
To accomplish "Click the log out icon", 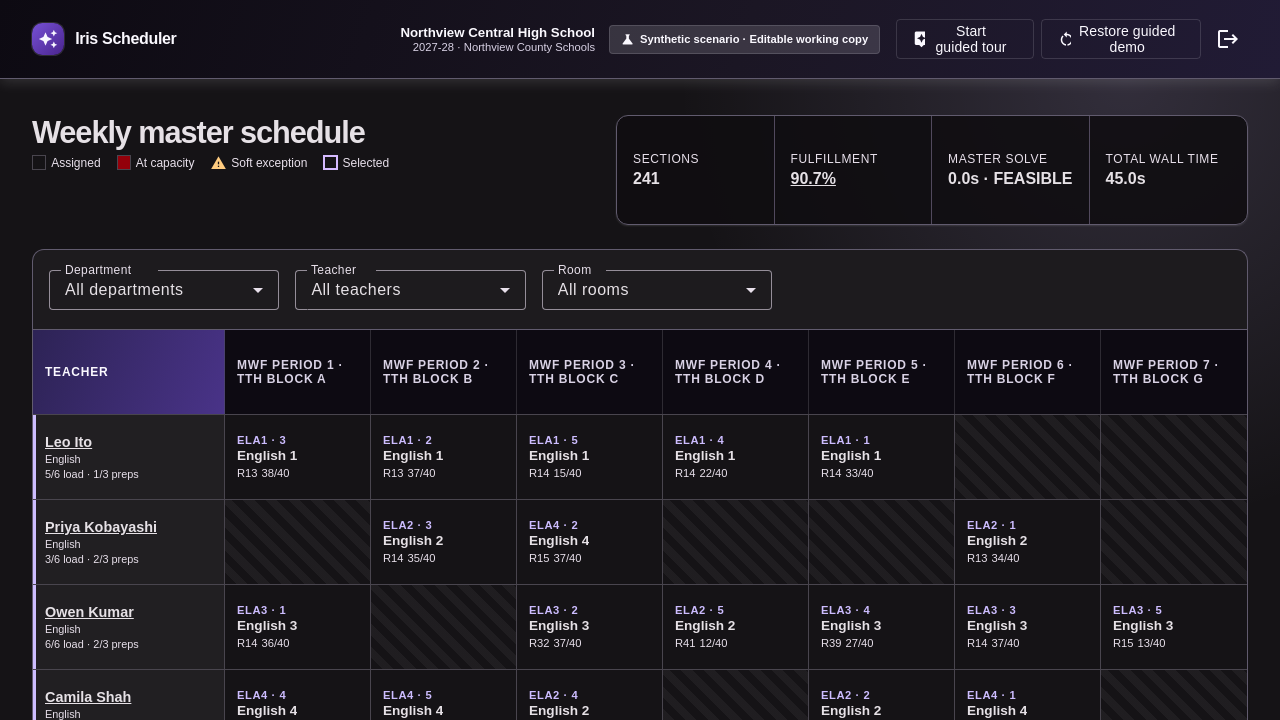I will tap(1228, 39).
